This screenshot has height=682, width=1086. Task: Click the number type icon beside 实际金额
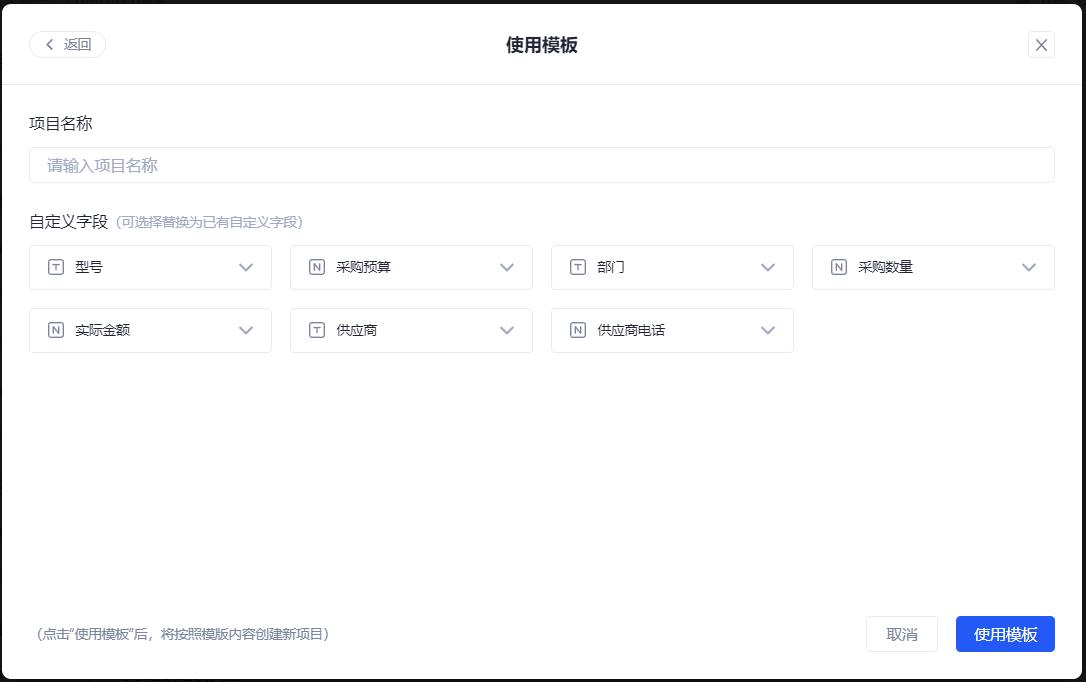(x=55, y=330)
